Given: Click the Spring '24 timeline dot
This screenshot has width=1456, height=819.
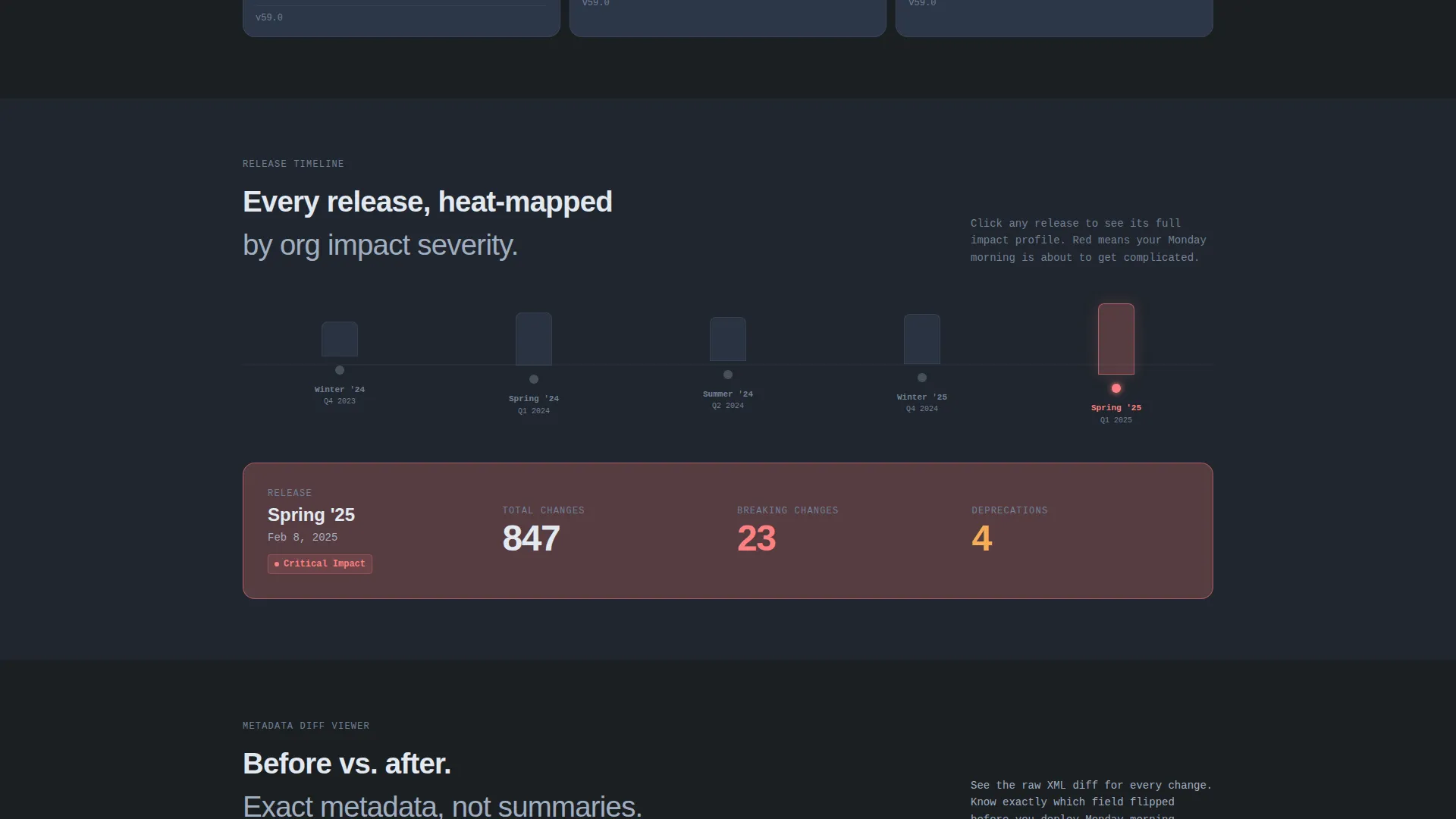Looking at the screenshot, I should tap(534, 379).
